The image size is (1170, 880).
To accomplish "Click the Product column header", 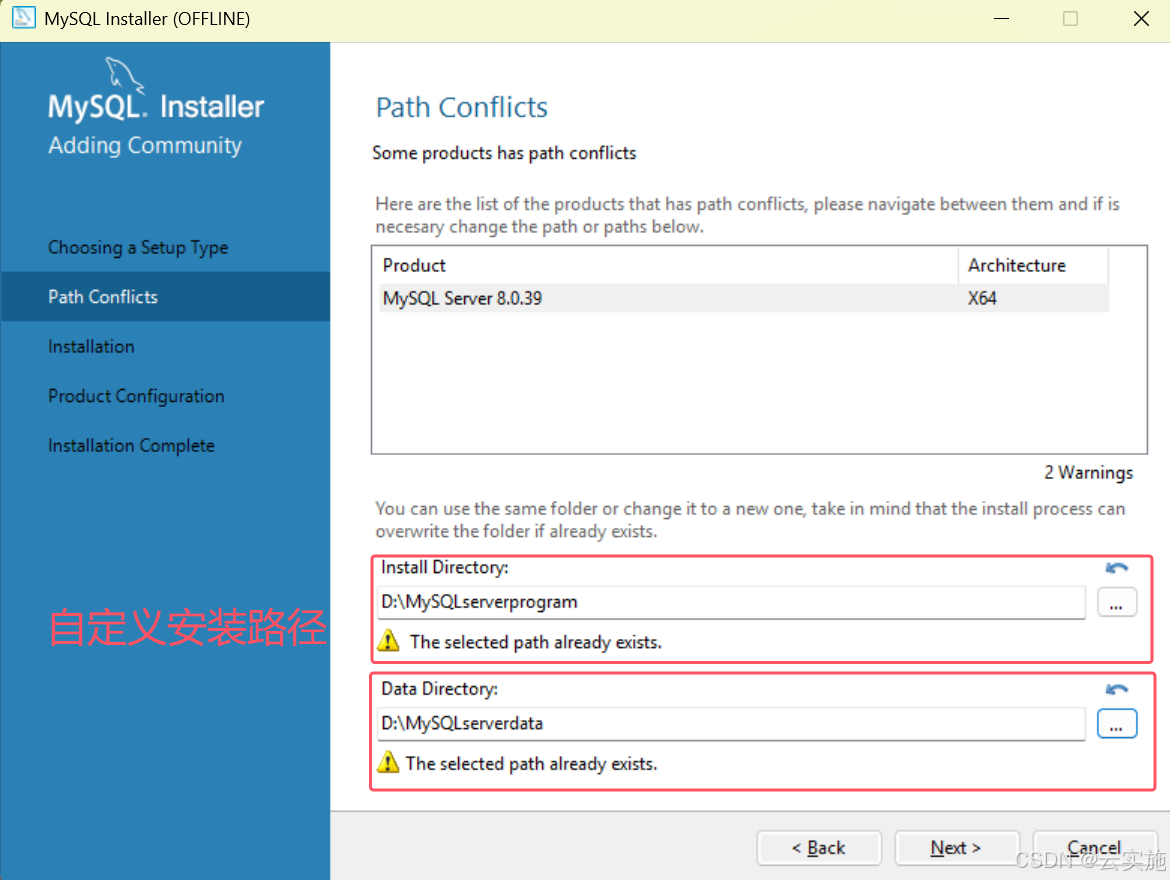I will click(x=668, y=266).
